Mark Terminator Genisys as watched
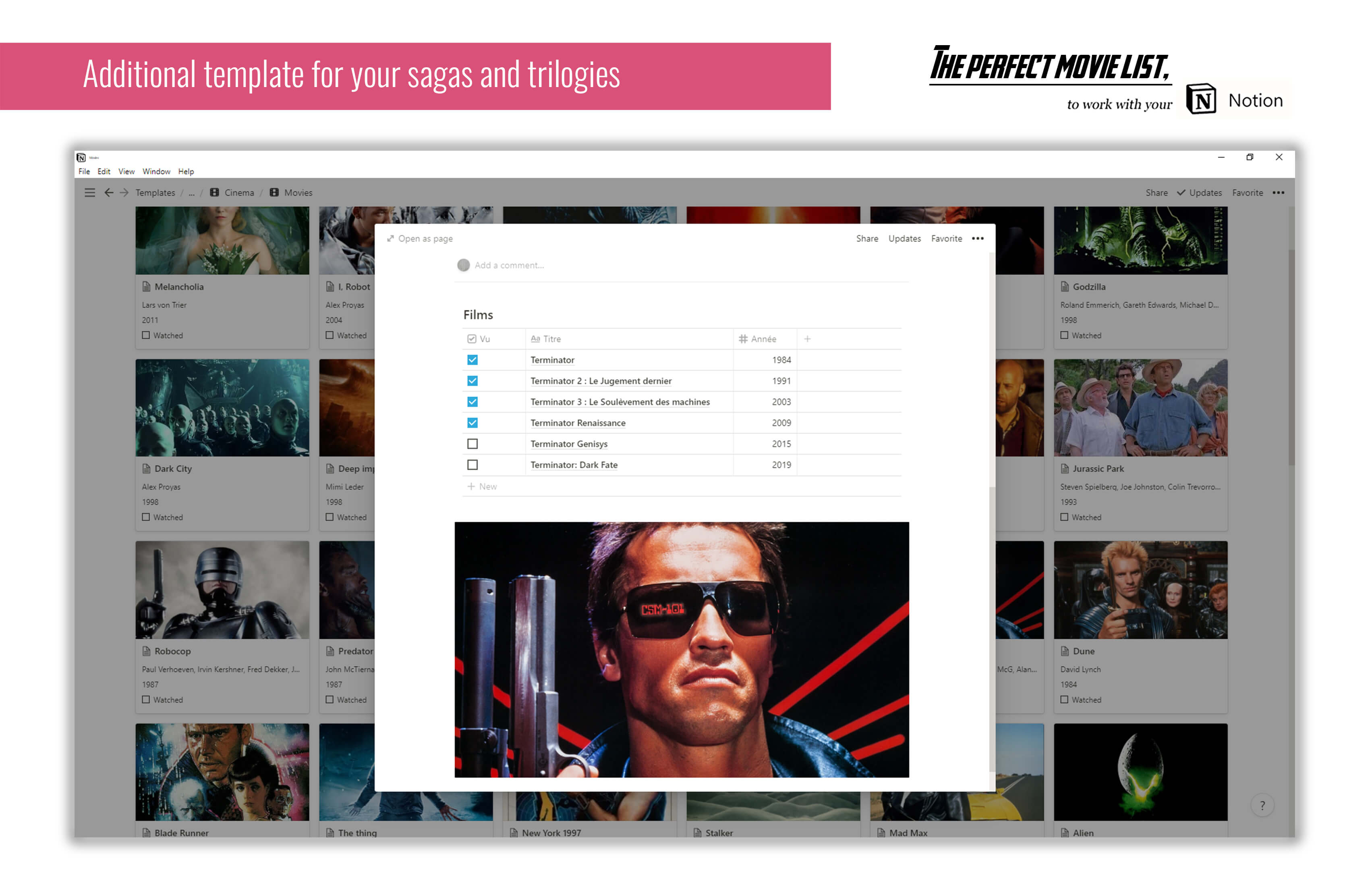The width and height of the screenshot is (1372, 887). [473, 443]
